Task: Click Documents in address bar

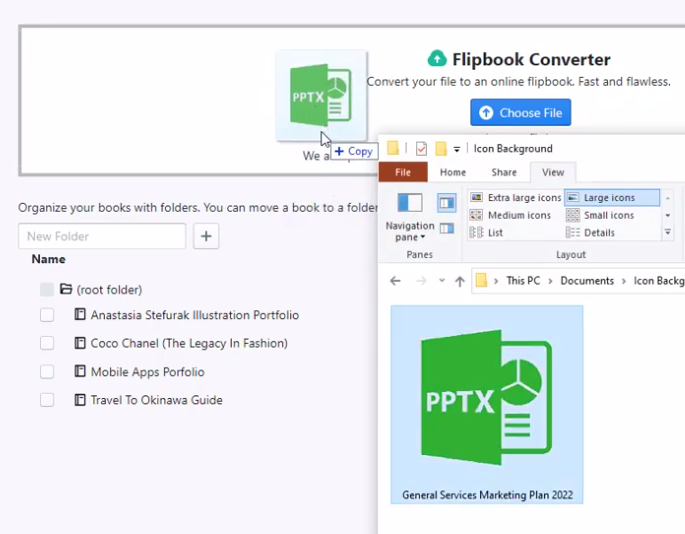Action: tap(587, 281)
